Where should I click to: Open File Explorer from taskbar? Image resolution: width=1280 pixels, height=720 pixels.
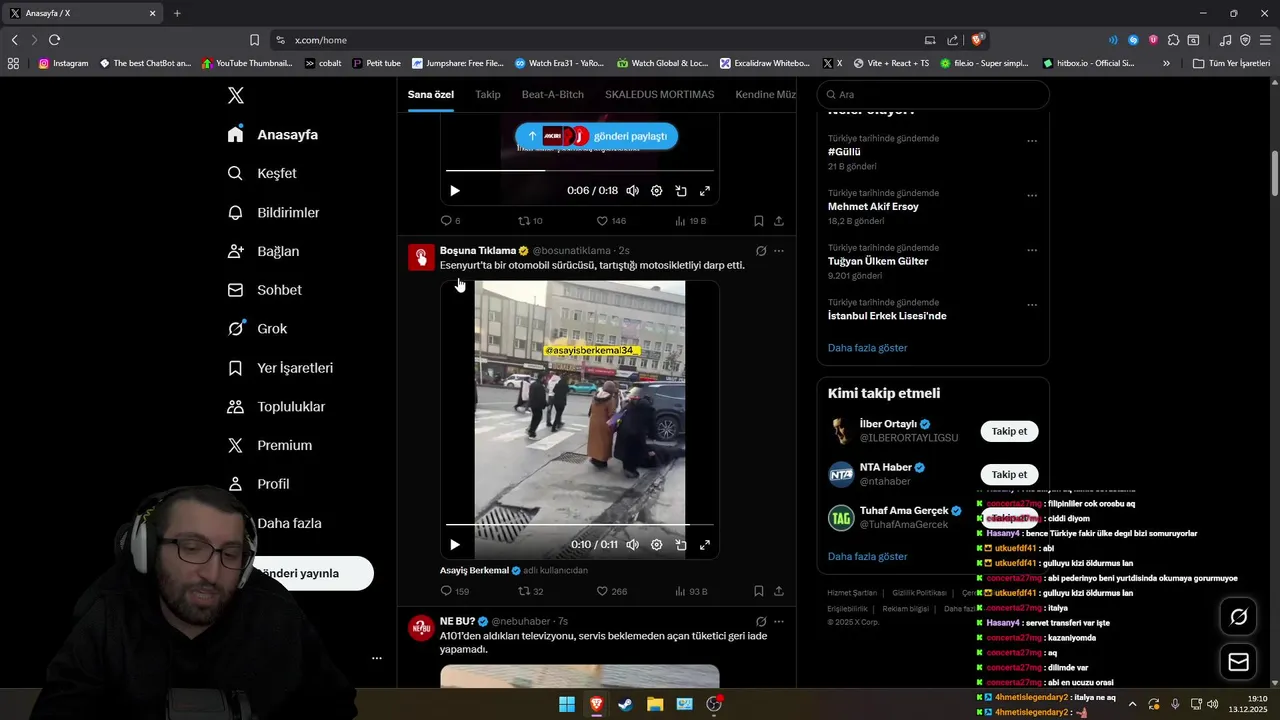click(655, 704)
